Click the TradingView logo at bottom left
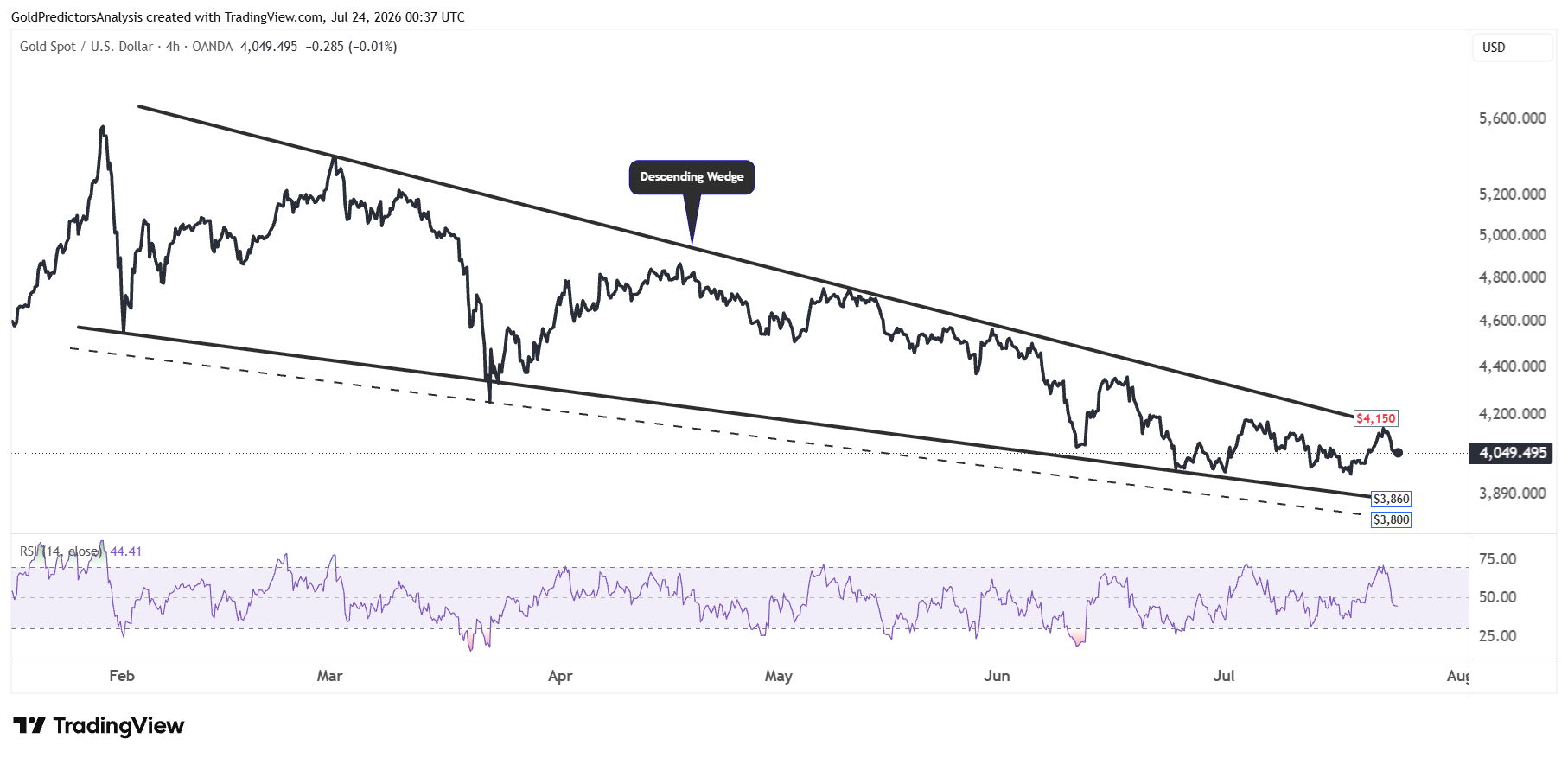Image resolution: width=1568 pixels, height=758 pixels. 99,725
